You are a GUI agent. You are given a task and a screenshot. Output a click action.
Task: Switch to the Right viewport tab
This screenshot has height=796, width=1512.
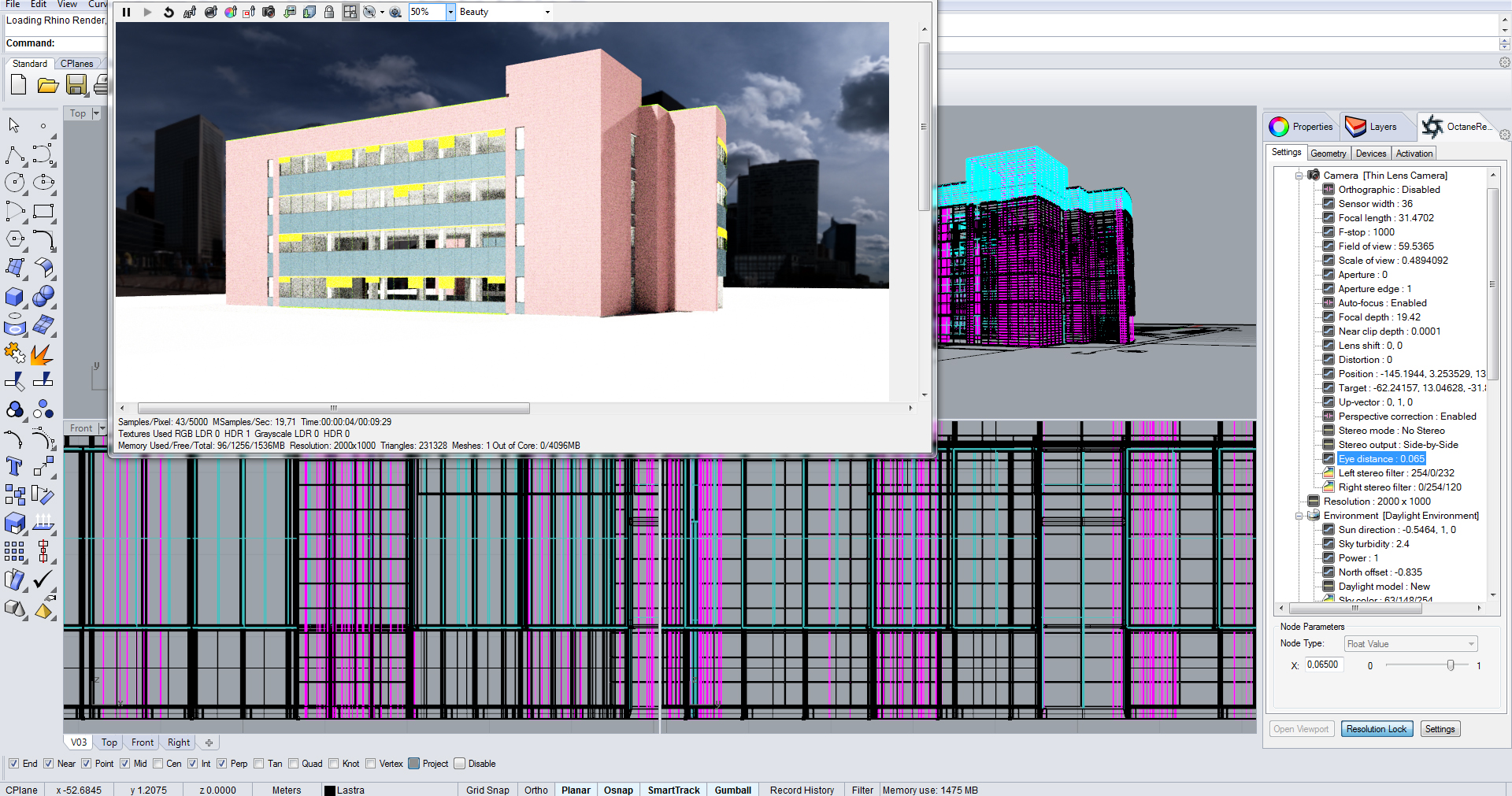pyautogui.click(x=179, y=742)
